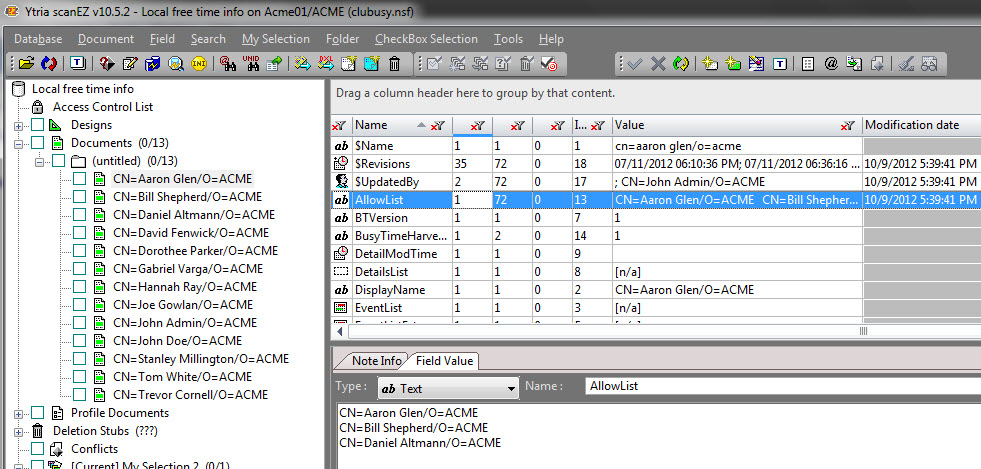Sort by the Modification date column header

(911, 125)
